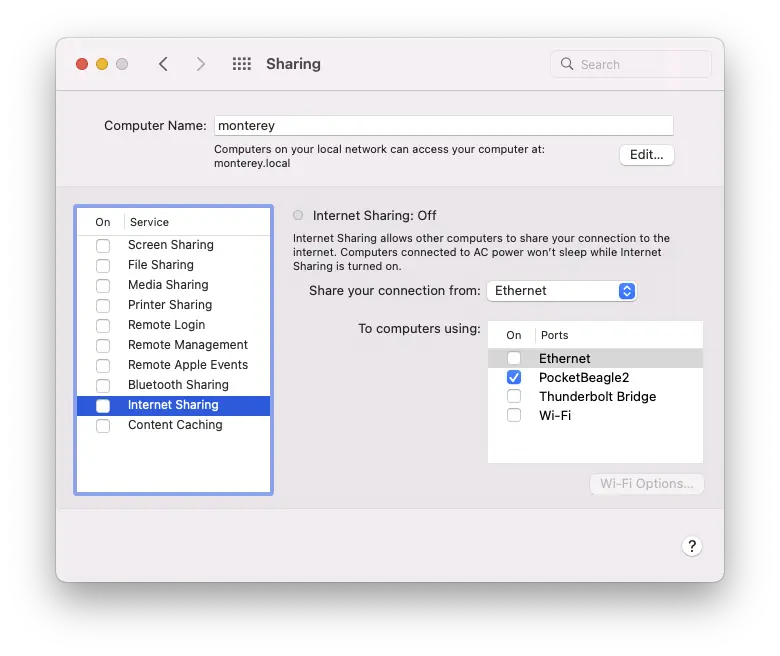Turn on the Internet Sharing checkbox
780x656 pixels.
(103, 406)
